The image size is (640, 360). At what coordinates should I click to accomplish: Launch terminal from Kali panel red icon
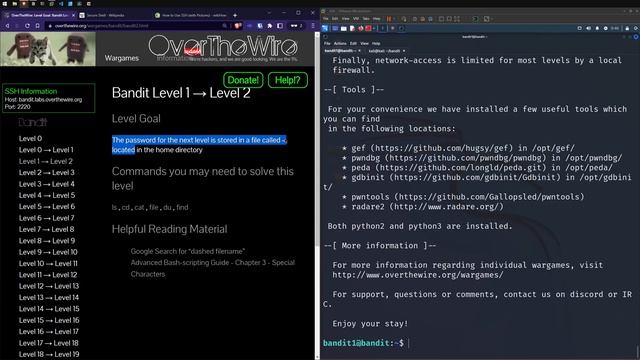click(368, 28)
